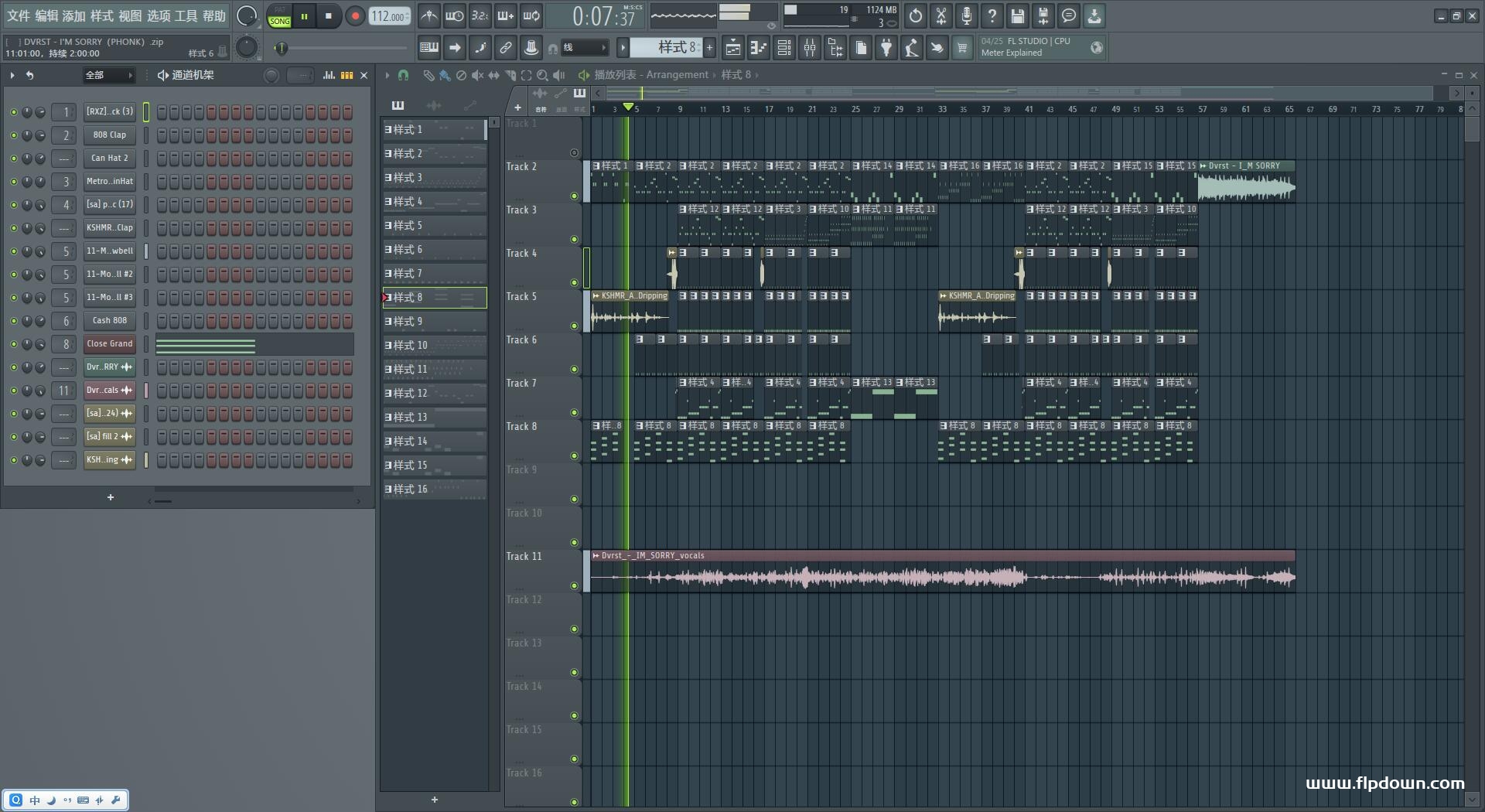
Task: Click the pause playback button
Action: 305,15
